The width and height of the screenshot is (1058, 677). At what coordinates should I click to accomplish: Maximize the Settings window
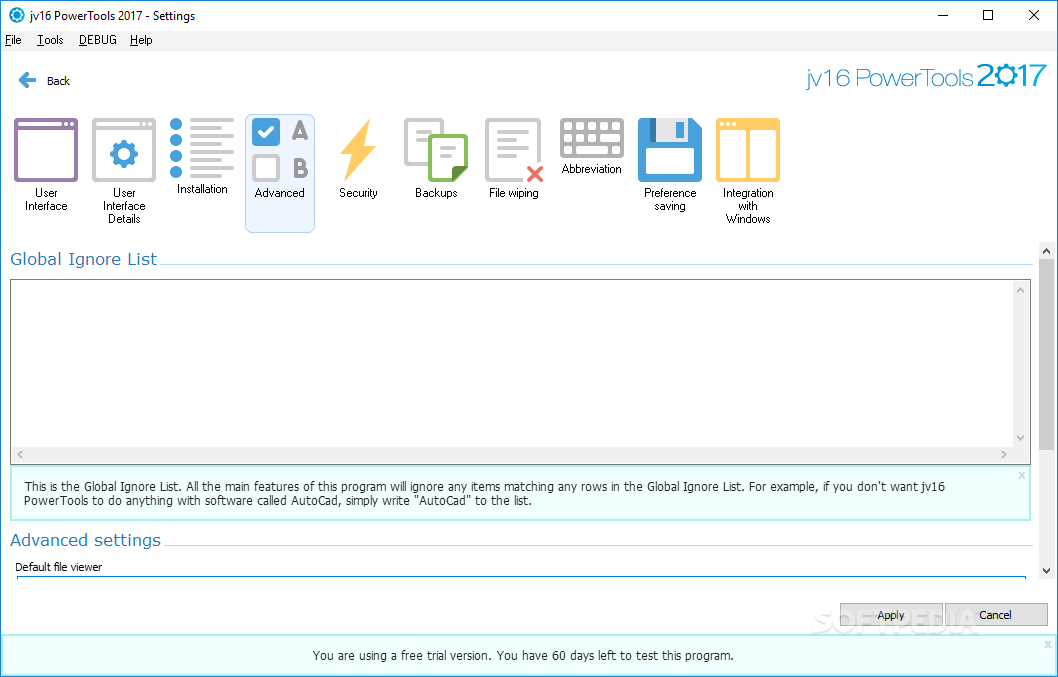[x=988, y=15]
